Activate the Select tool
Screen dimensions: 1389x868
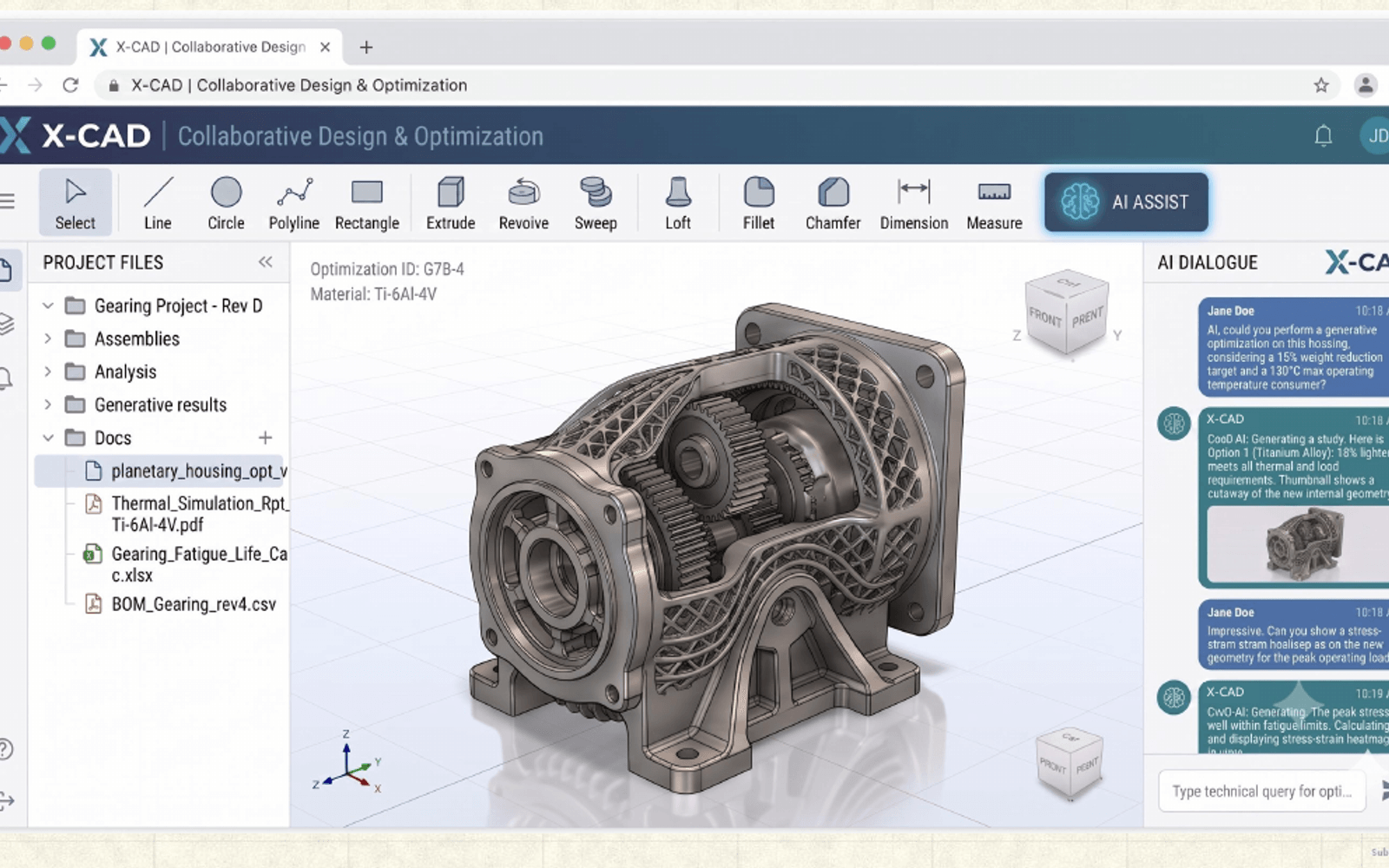tap(76, 202)
